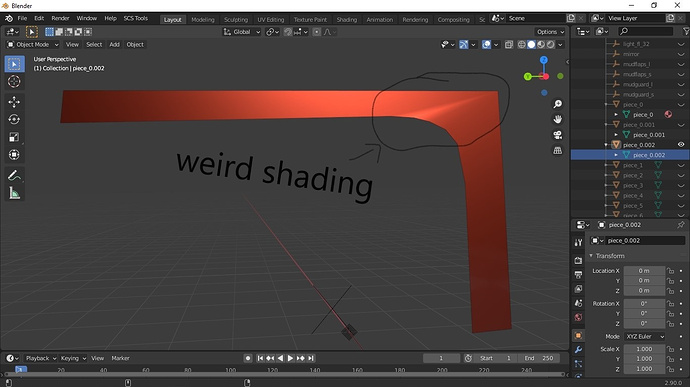This screenshot has width=690, height=387.
Task: Open the Add menu in viewport header
Action: pos(114,44)
